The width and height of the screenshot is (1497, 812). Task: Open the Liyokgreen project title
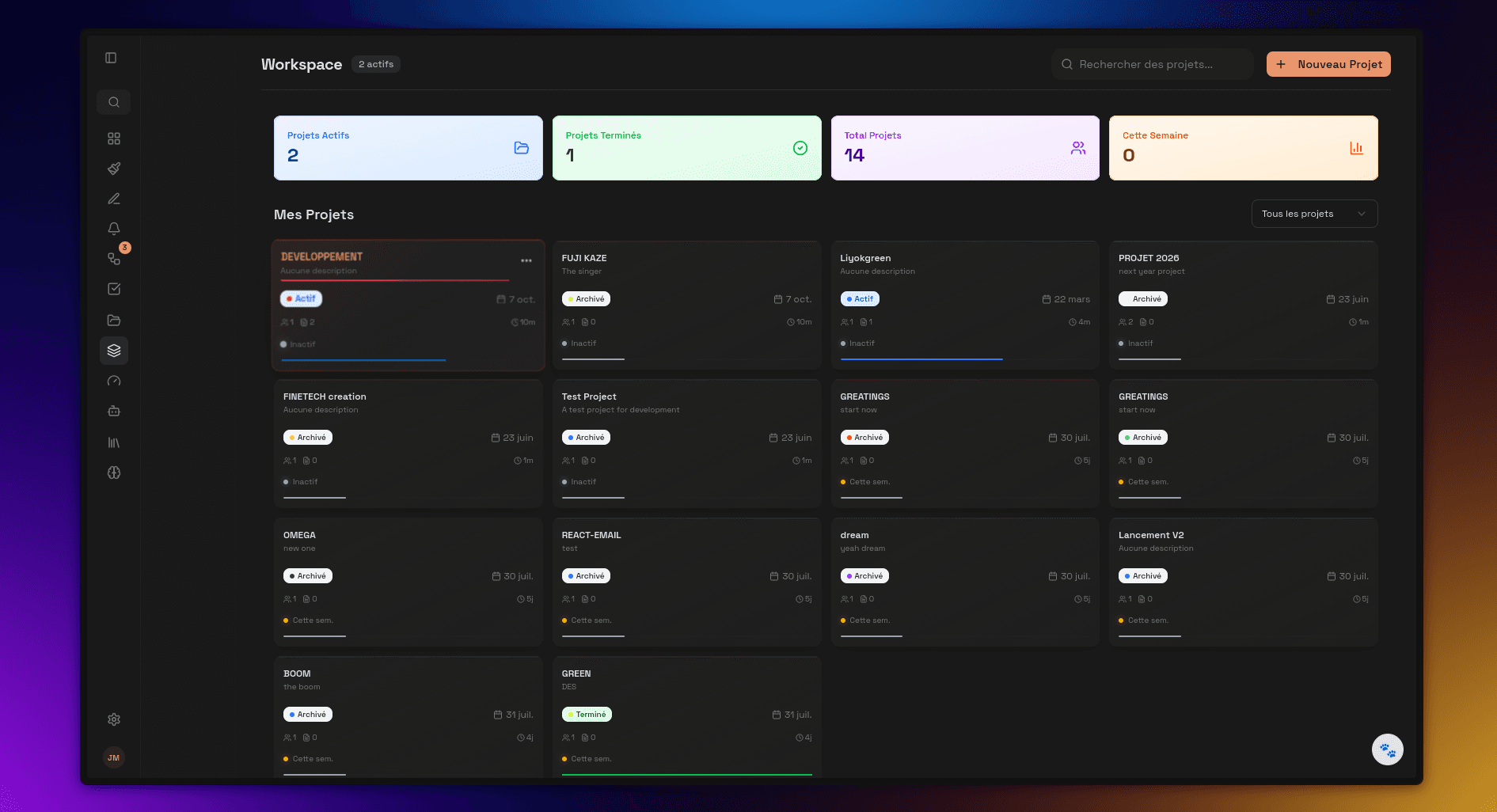click(x=865, y=258)
